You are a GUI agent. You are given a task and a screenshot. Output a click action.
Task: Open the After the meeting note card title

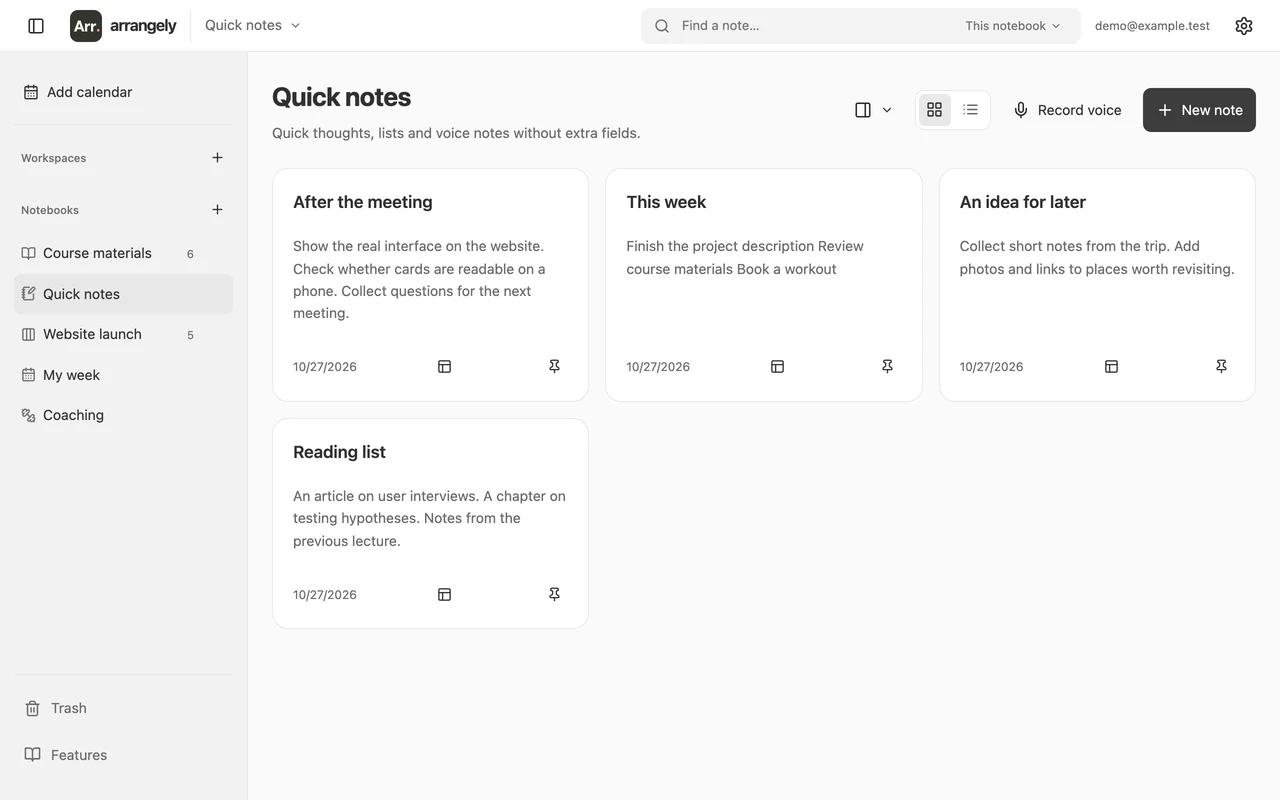(363, 202)
